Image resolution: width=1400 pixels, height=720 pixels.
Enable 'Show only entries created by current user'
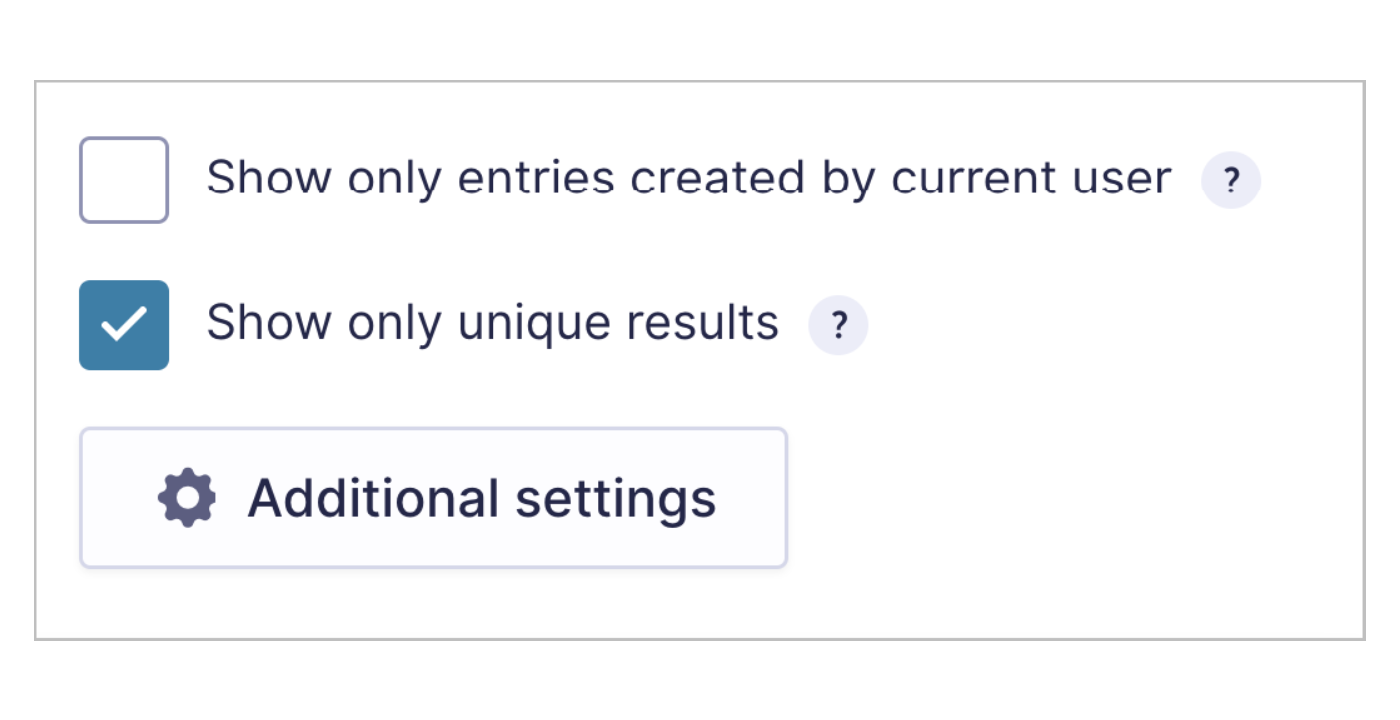point(124,180)
